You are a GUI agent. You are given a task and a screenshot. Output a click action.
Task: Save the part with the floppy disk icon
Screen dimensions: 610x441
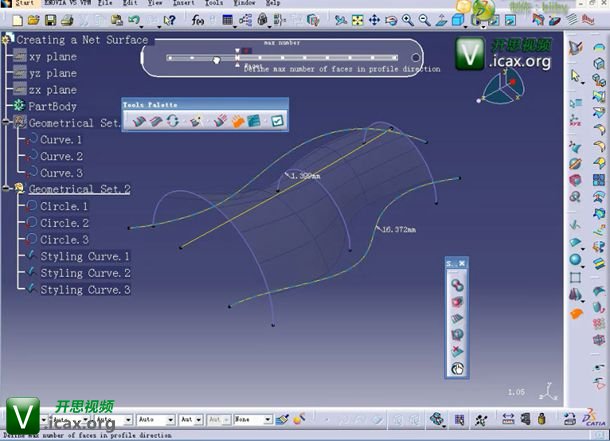tap(50, 20)
